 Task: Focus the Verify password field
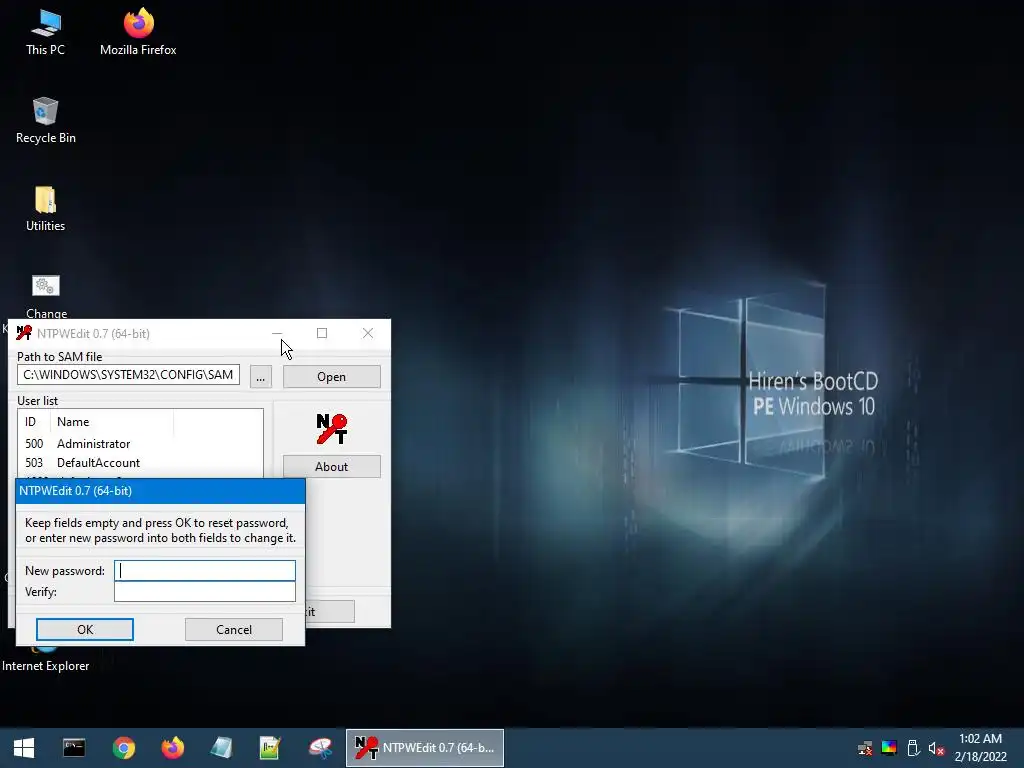click(x=205, y=592)
